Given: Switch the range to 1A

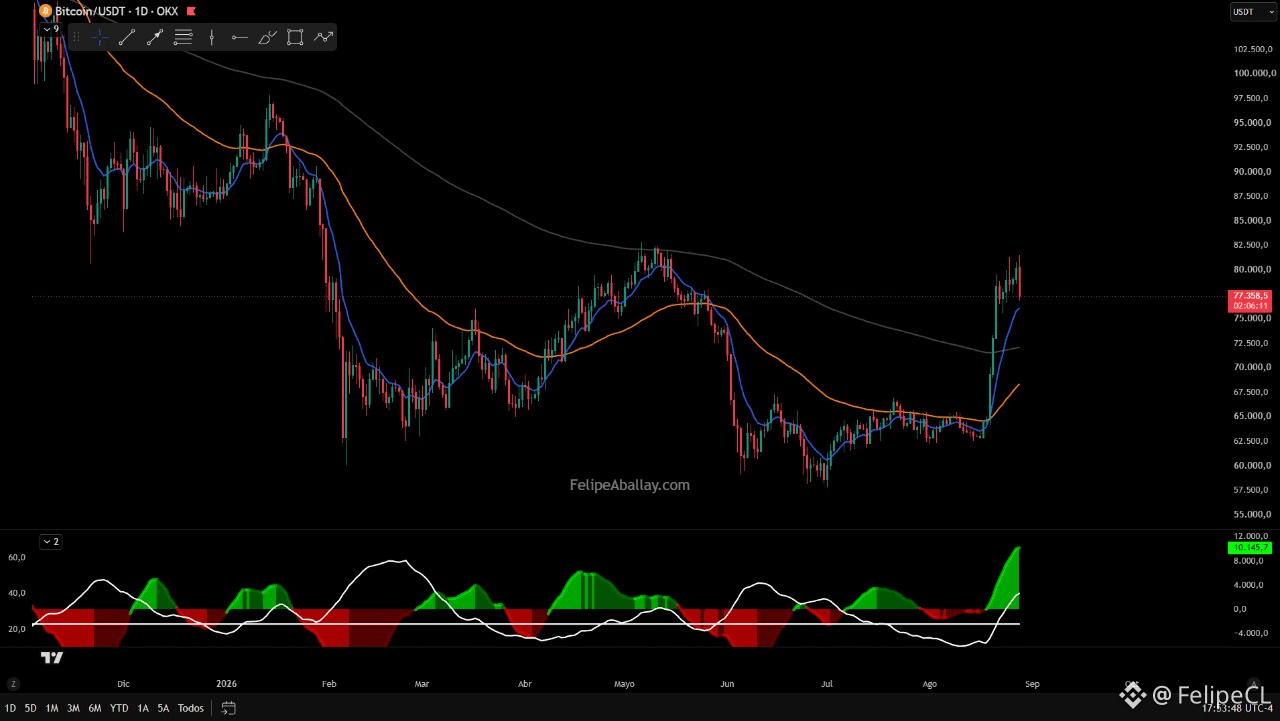Looking at the screenshot, I should tap(143, 708).
